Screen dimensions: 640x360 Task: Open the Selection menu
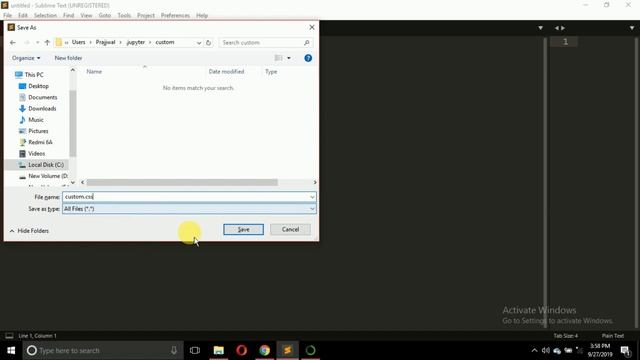45,15
